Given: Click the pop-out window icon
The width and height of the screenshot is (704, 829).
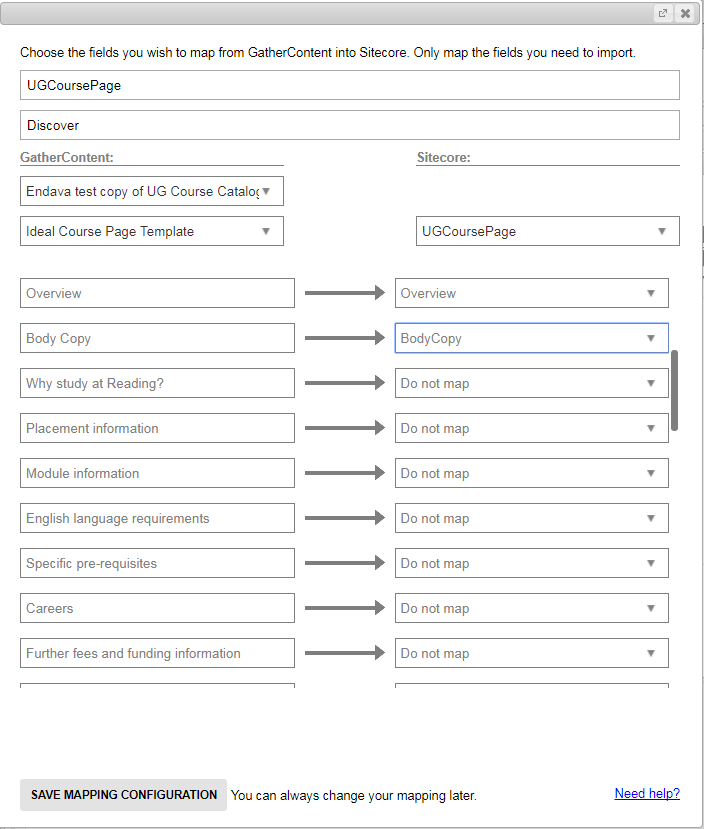Looking at the screenshot, I should (663, 13).
